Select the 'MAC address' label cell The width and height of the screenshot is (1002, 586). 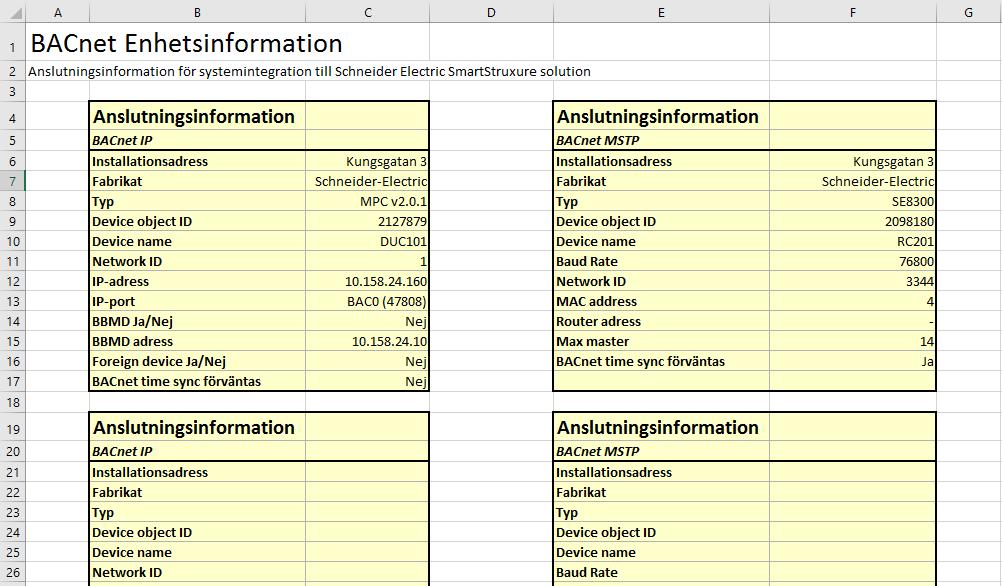[661, 302]
